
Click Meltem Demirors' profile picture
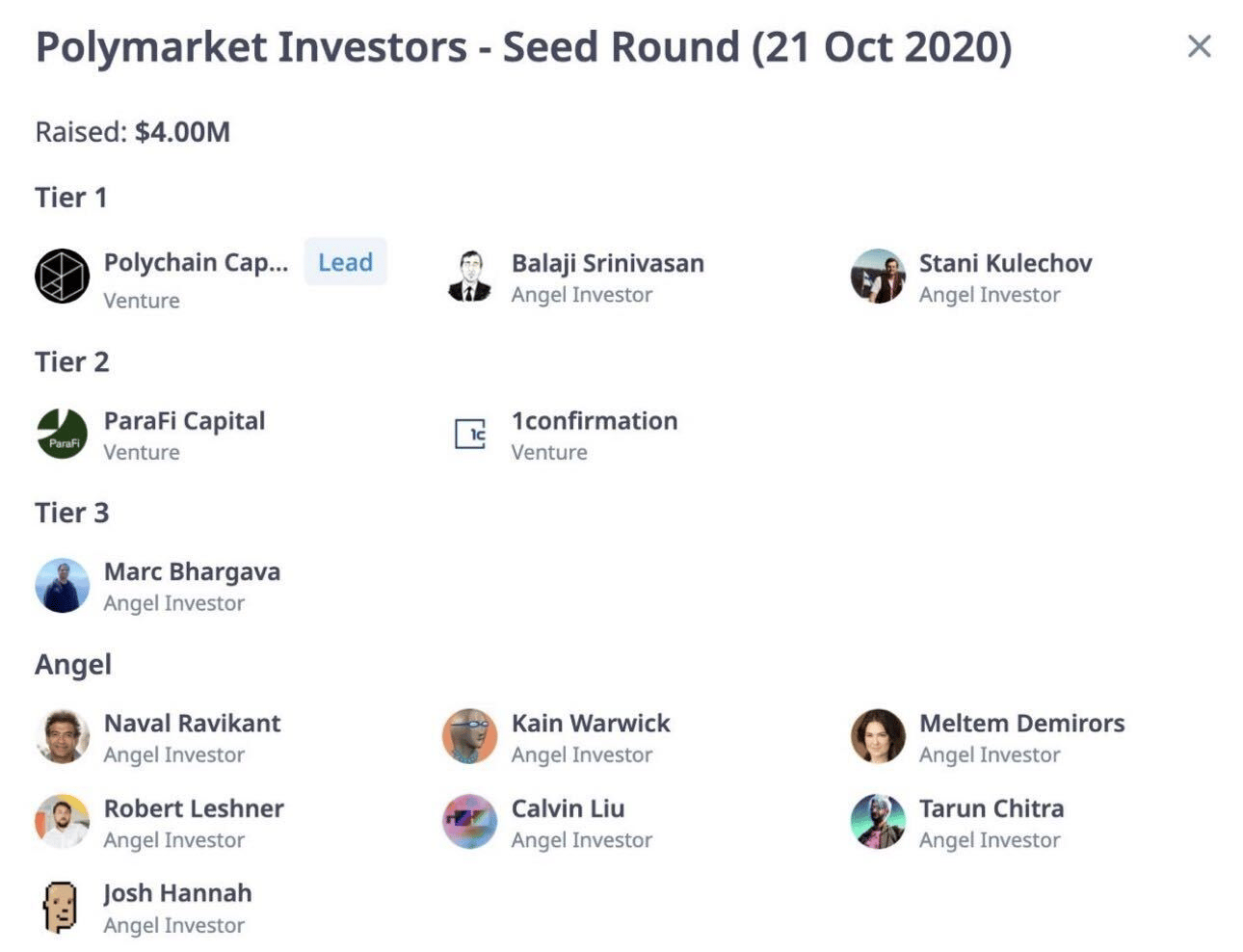click(878, 737)
